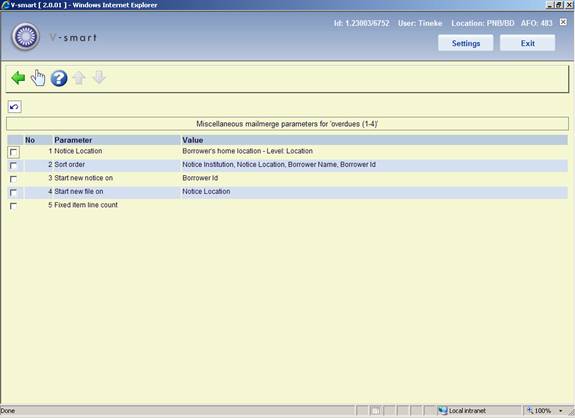The width and height of the screenshot is (575, 418).
Task: Select the Start new file on checkbox
Action: [x=13, y=192]
